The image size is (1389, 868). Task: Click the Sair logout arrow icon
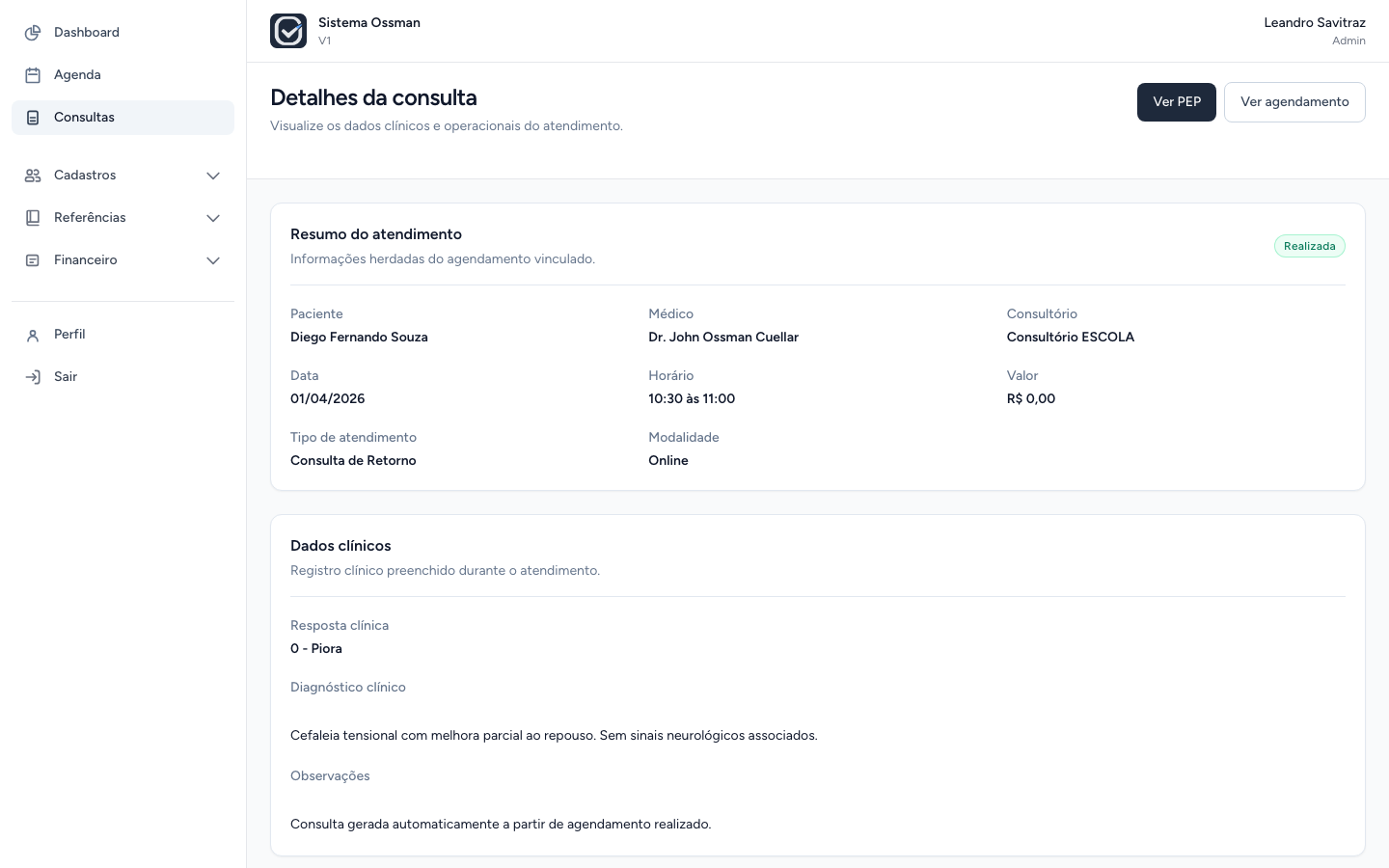(x=33, y=377)
